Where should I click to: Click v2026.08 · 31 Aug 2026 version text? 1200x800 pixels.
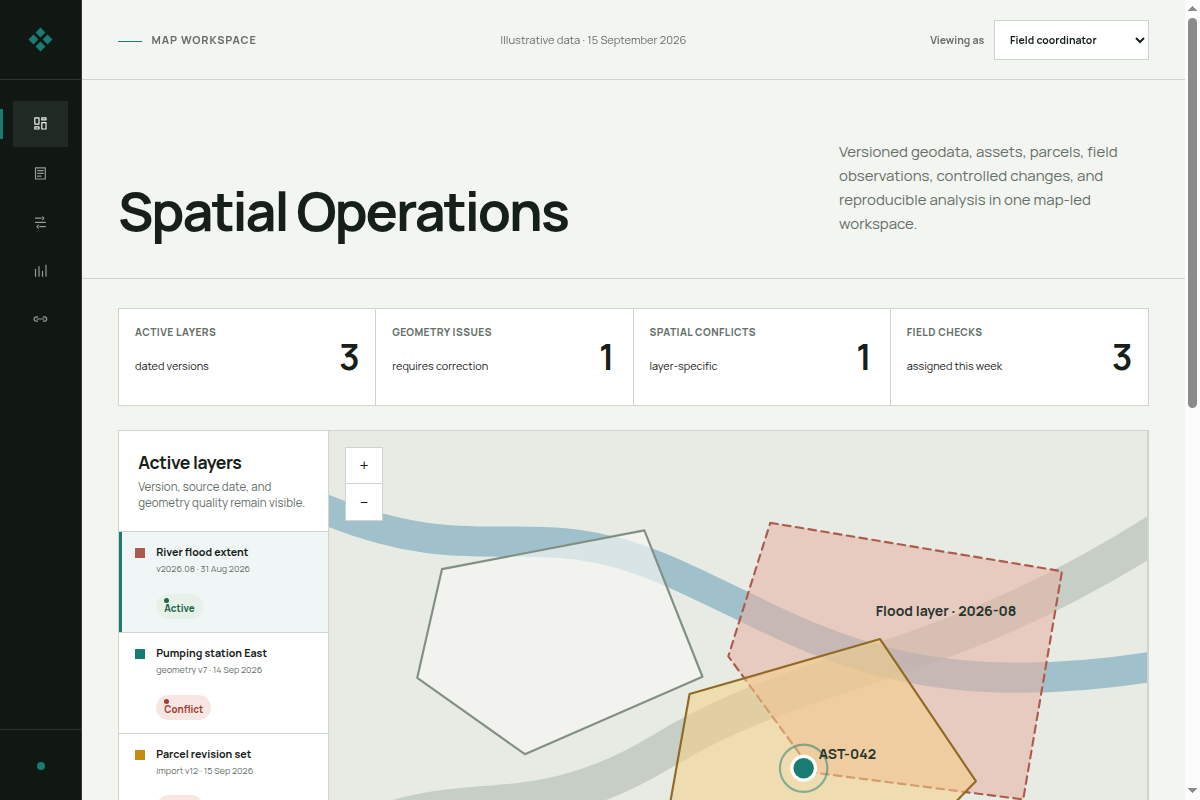tap(203, 569)
